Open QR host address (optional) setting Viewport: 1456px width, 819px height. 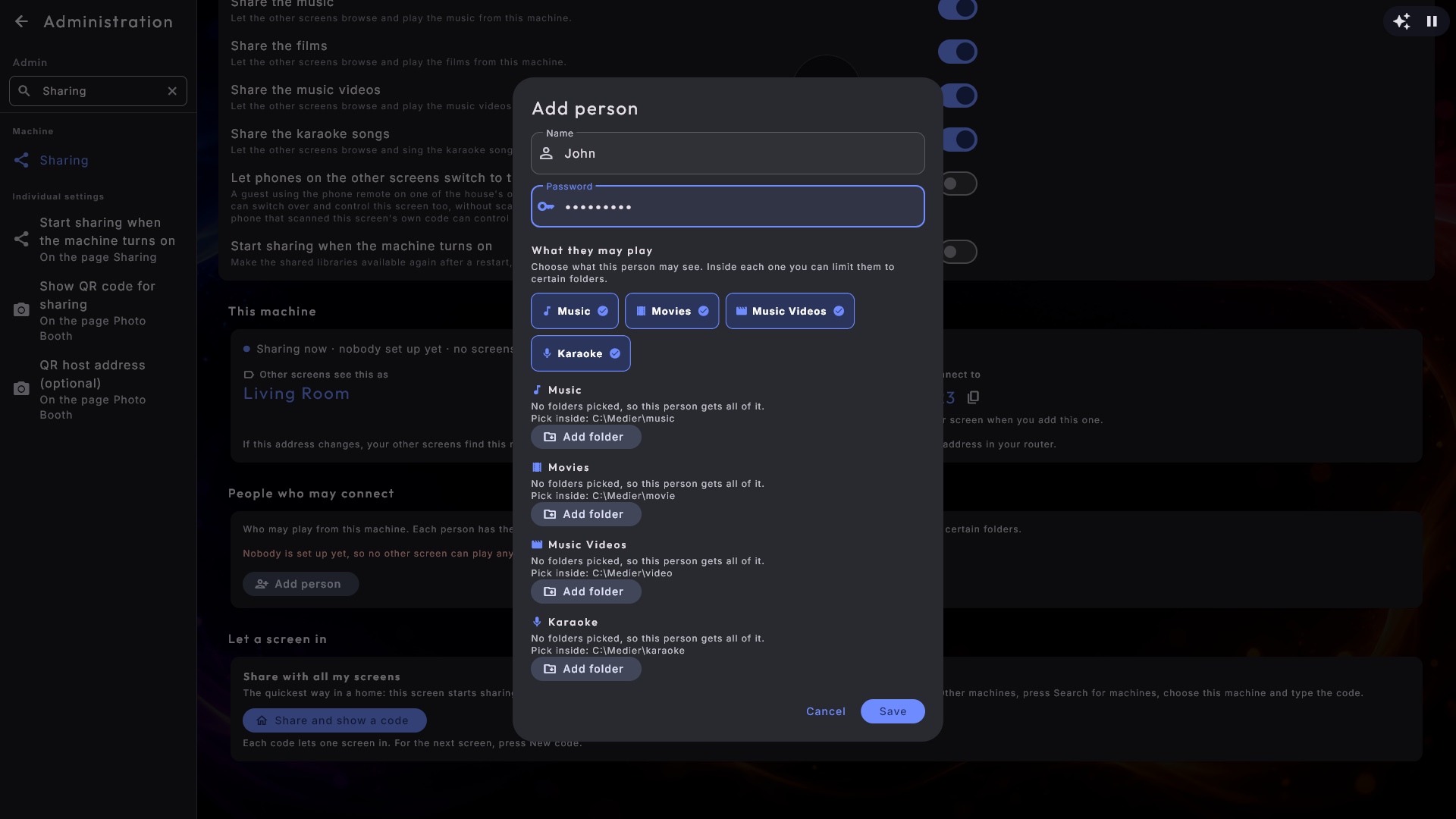98,390
